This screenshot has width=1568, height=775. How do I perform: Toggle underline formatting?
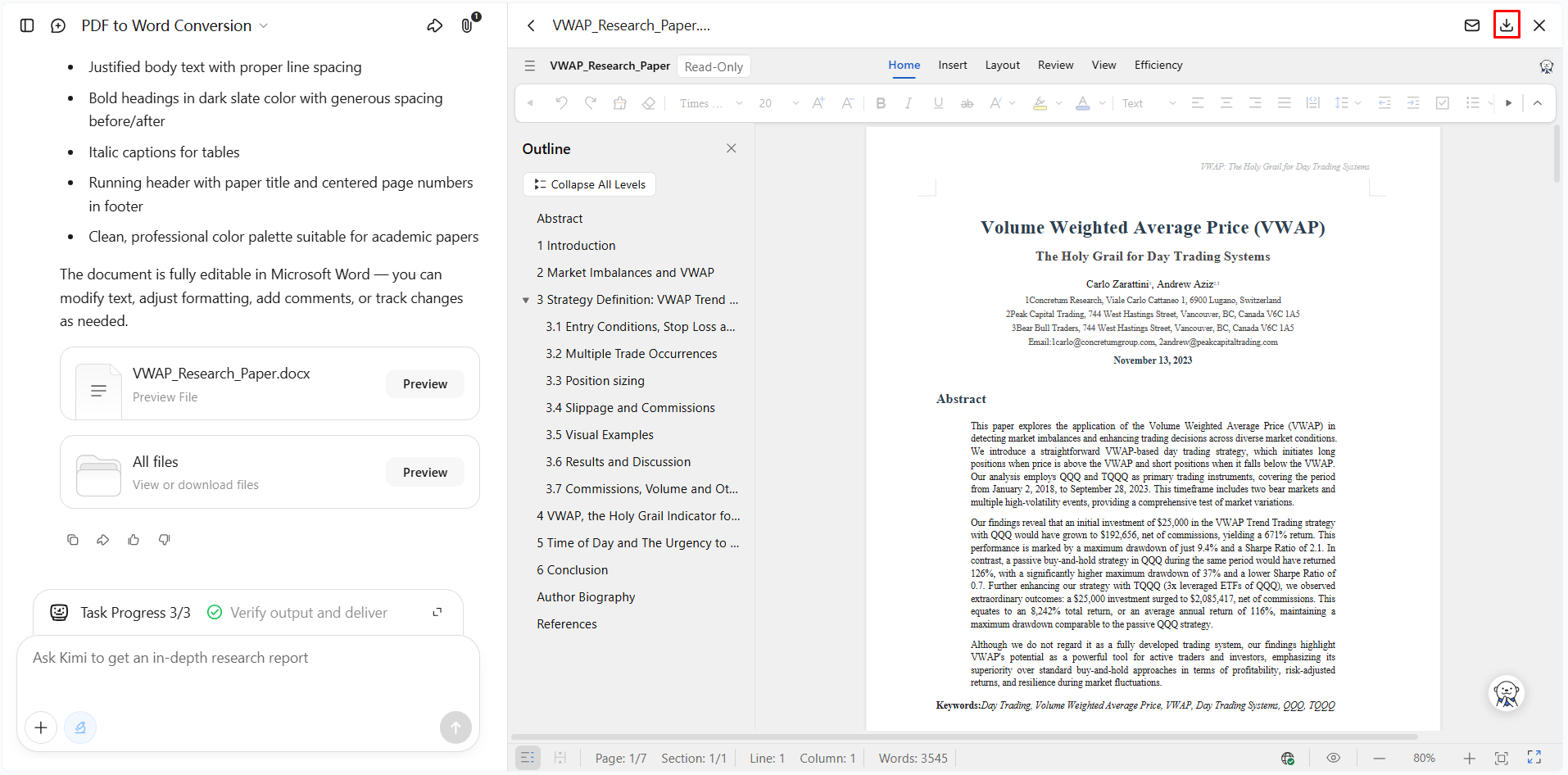coord(938,103)
